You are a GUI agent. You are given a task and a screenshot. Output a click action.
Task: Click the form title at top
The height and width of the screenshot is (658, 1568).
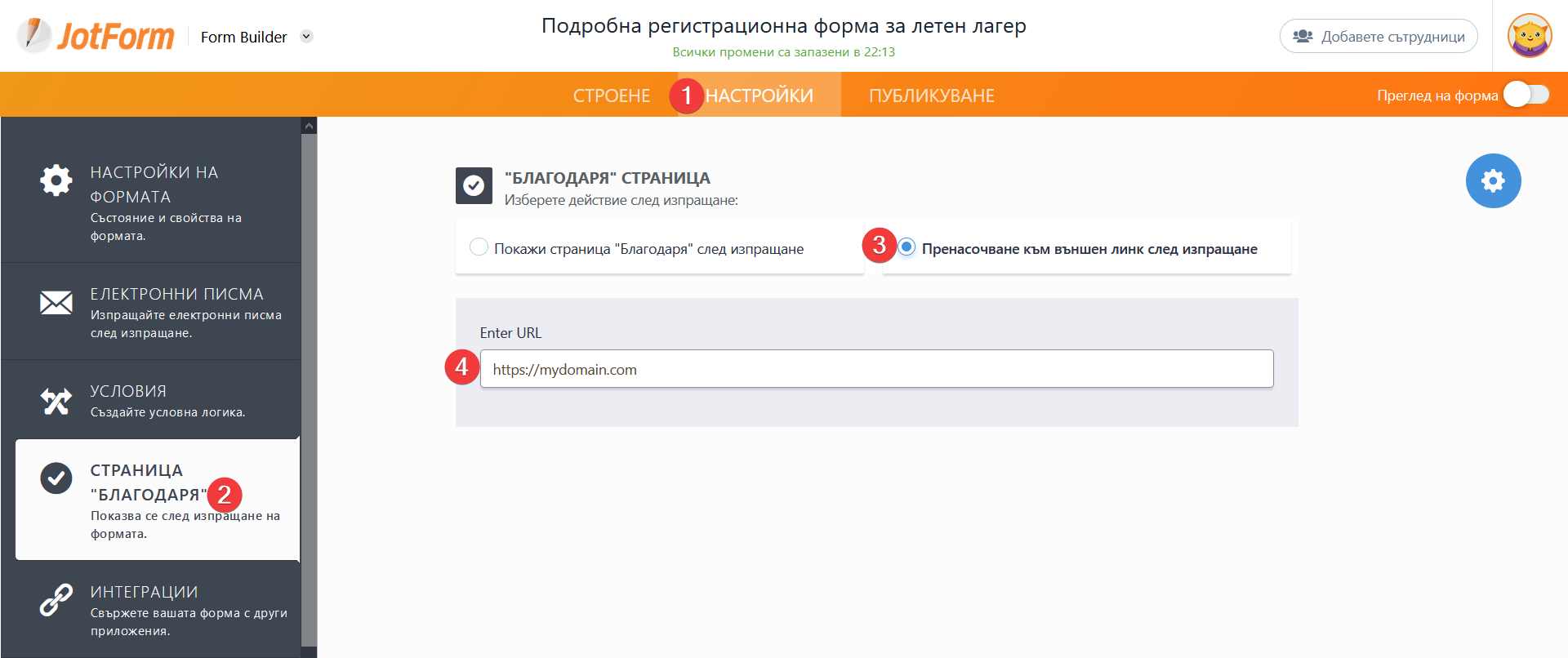pyautogui.click(x=783, y=26)
